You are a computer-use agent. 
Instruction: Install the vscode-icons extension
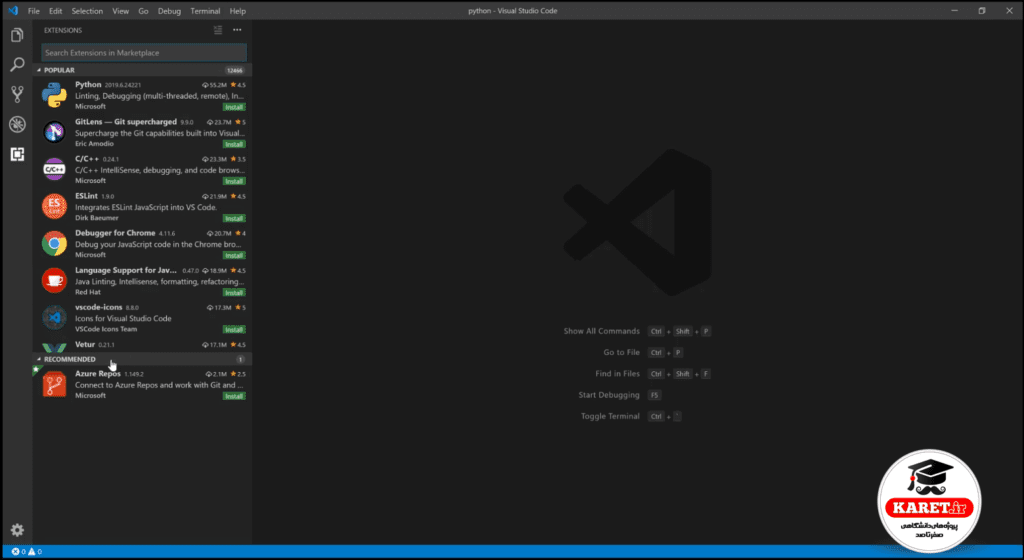[x=234, y=330]
